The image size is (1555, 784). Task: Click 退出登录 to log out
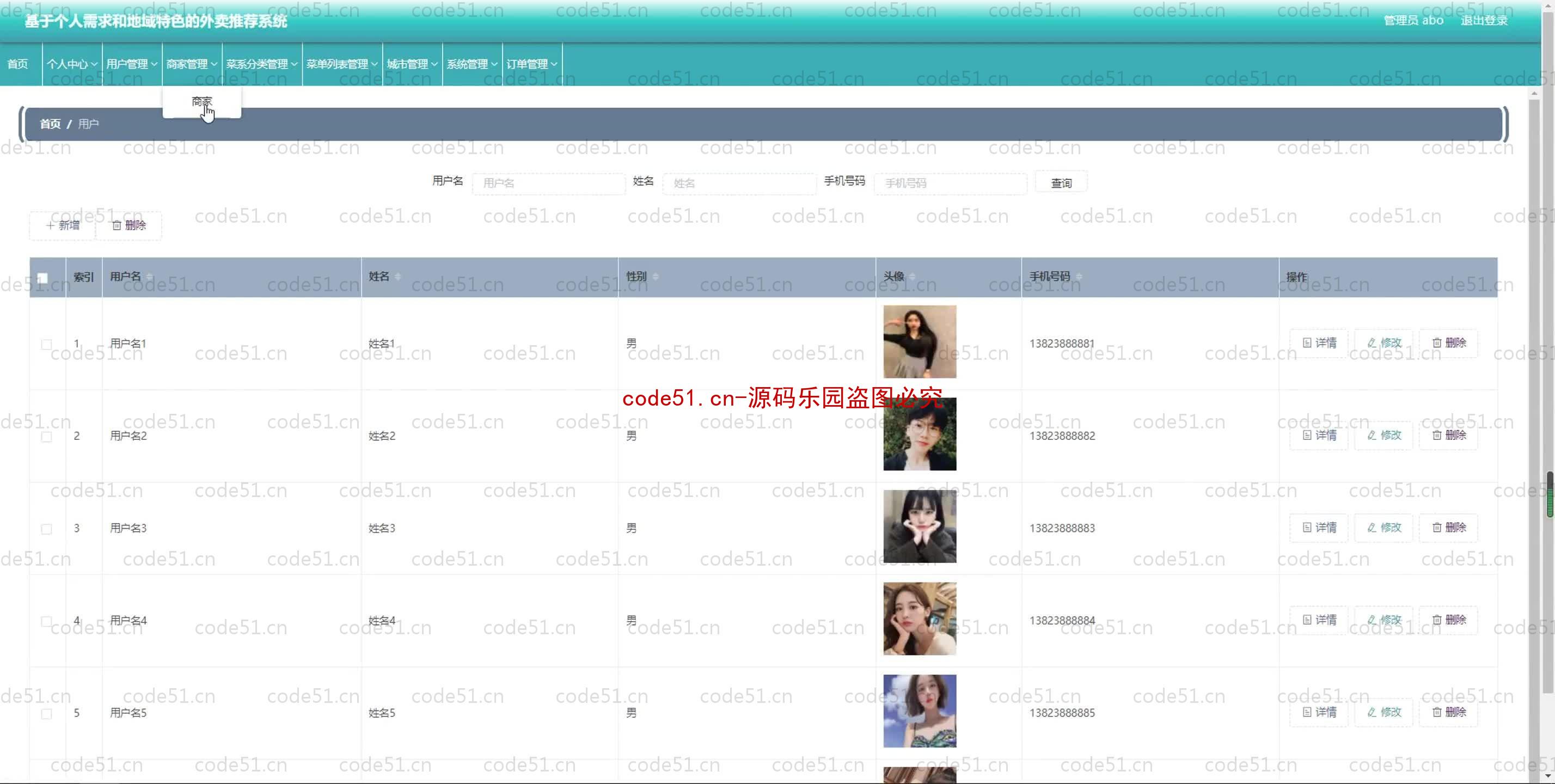coord(1484,21)
